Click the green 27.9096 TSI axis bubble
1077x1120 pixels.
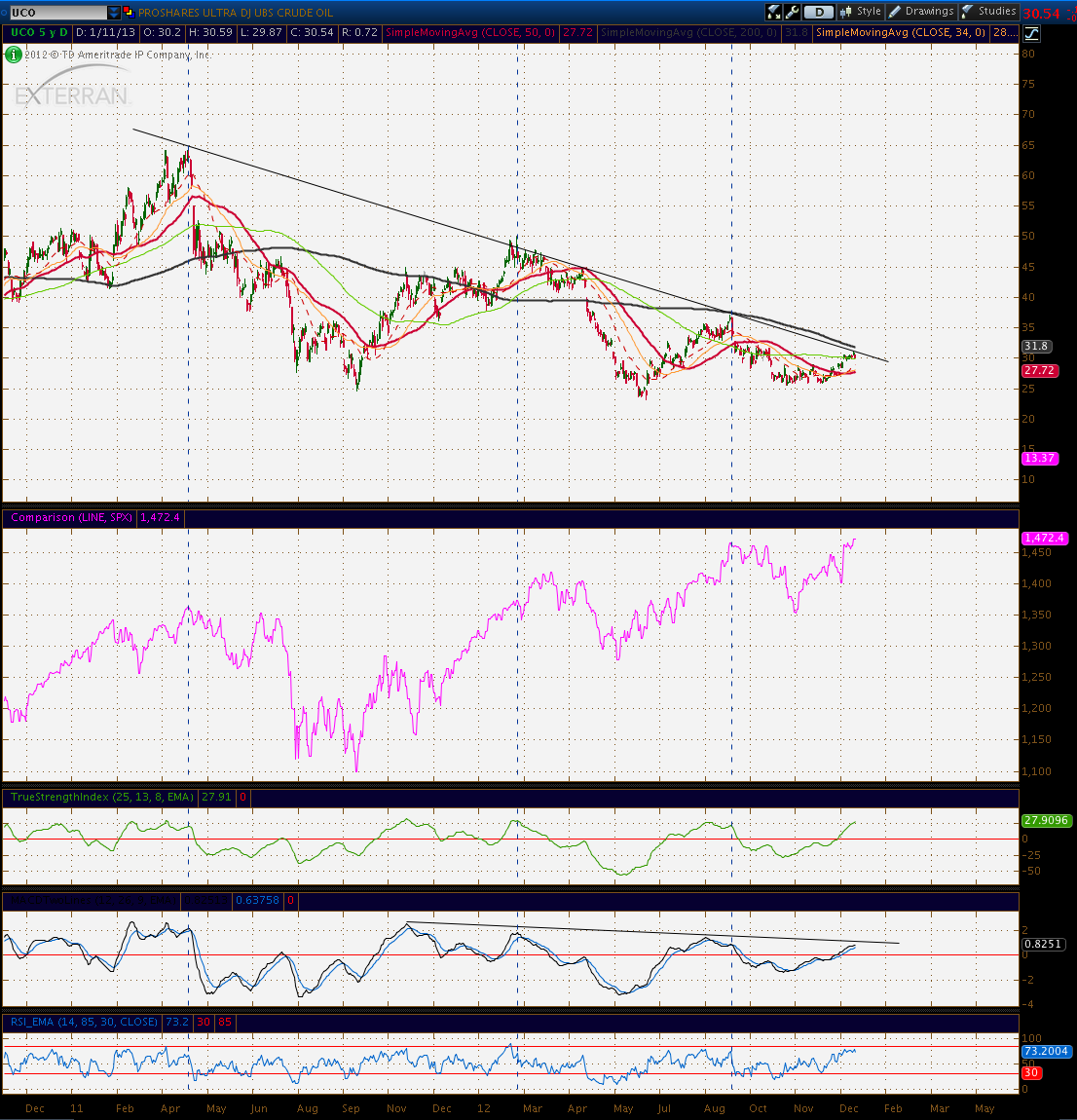click(x=1045, y=820)
